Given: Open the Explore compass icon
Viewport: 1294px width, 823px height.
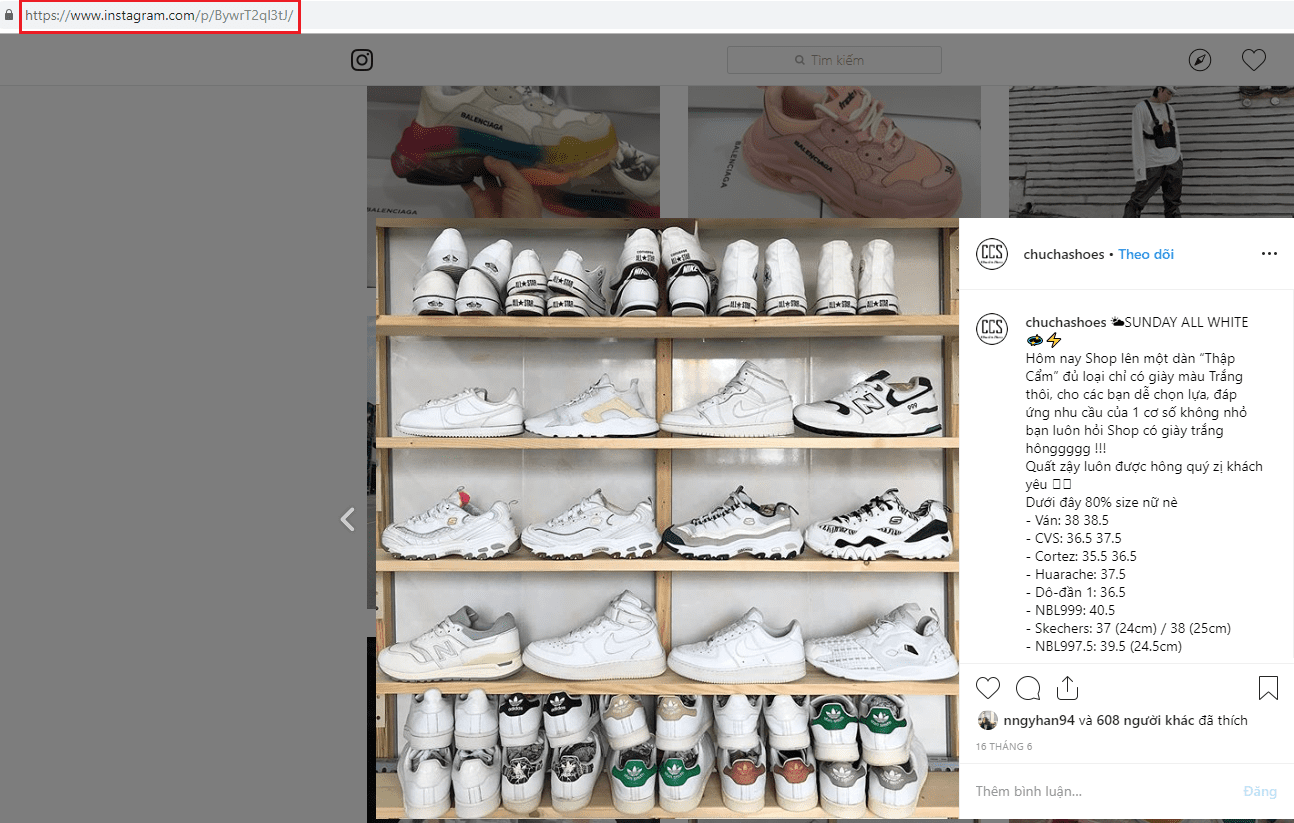Looking at the screenshot, I should point(1200,60).
